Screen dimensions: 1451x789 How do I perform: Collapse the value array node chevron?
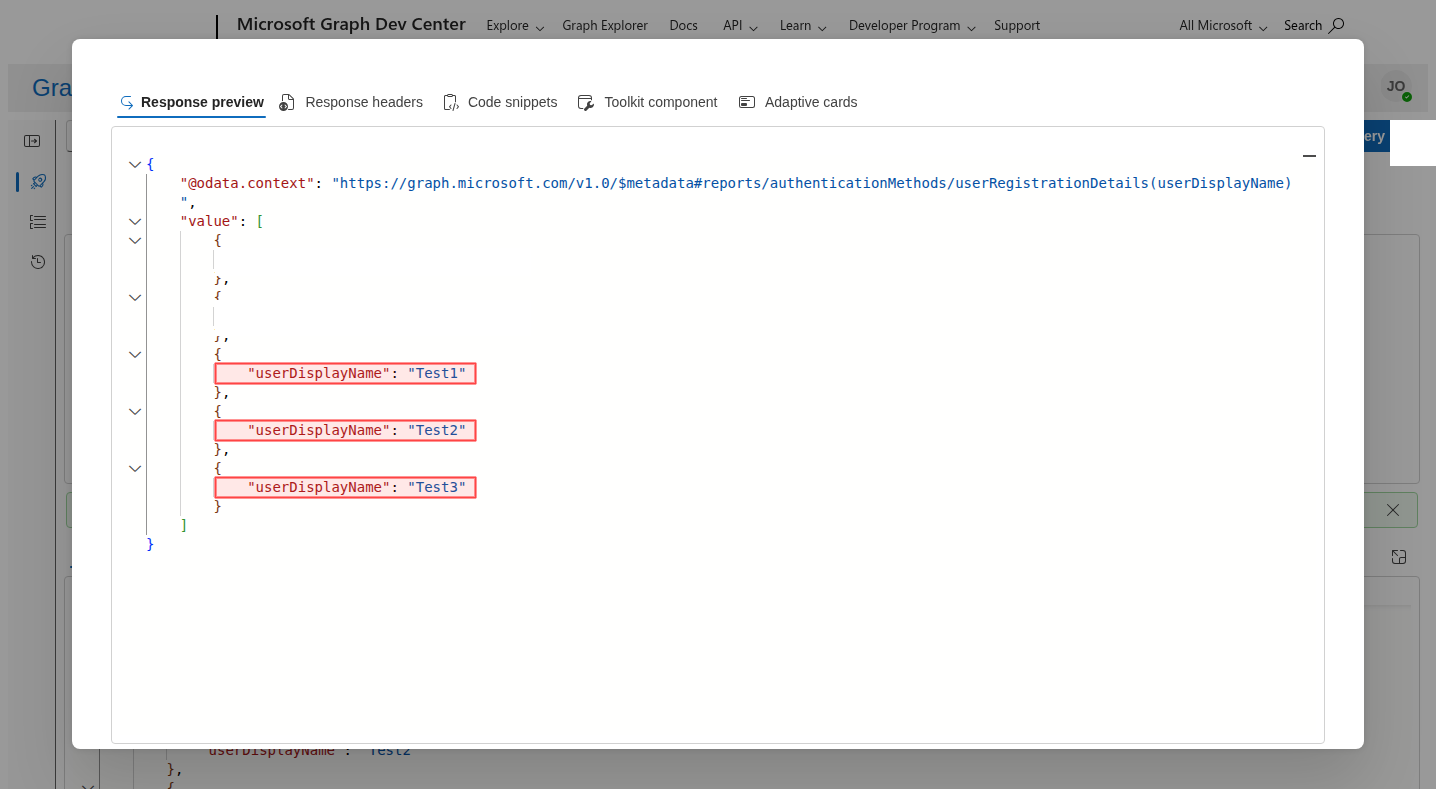tap(135, 221)
